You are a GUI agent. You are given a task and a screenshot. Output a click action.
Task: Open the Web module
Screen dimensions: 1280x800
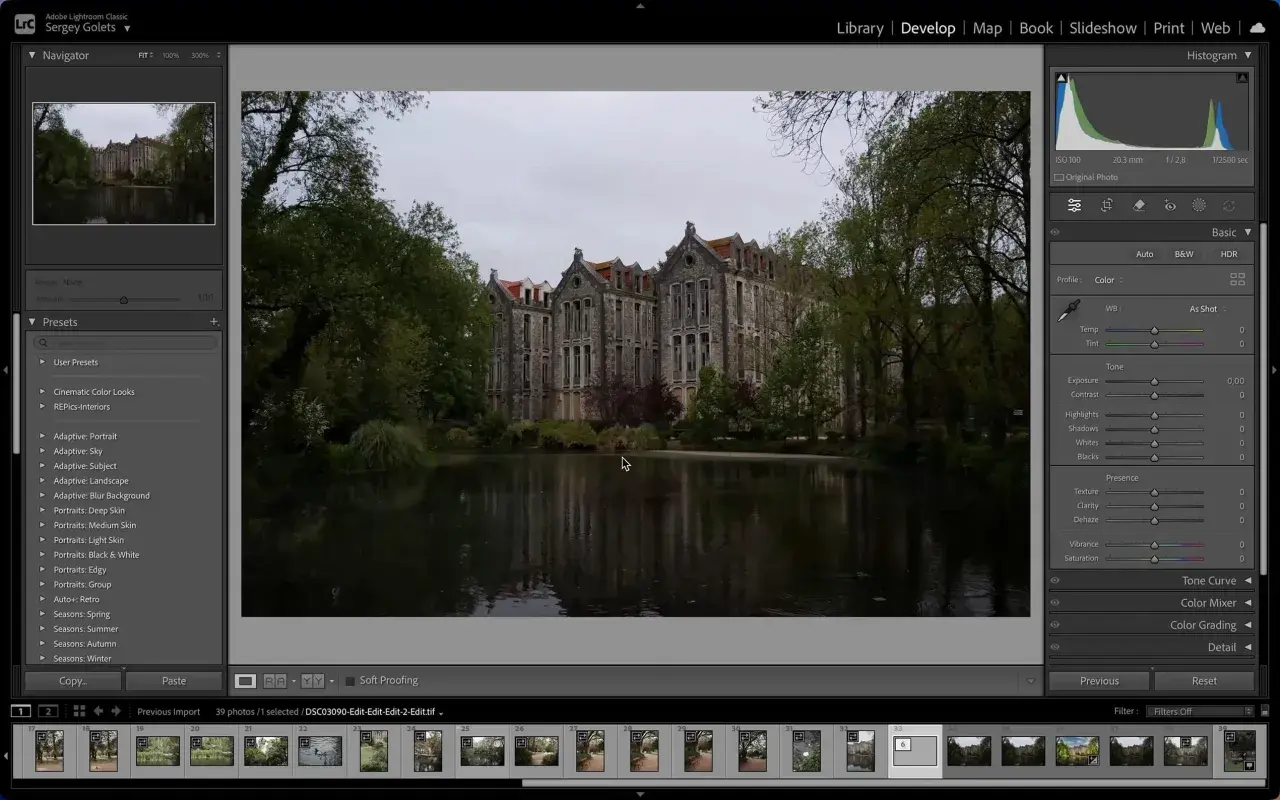pos(1216,28)
